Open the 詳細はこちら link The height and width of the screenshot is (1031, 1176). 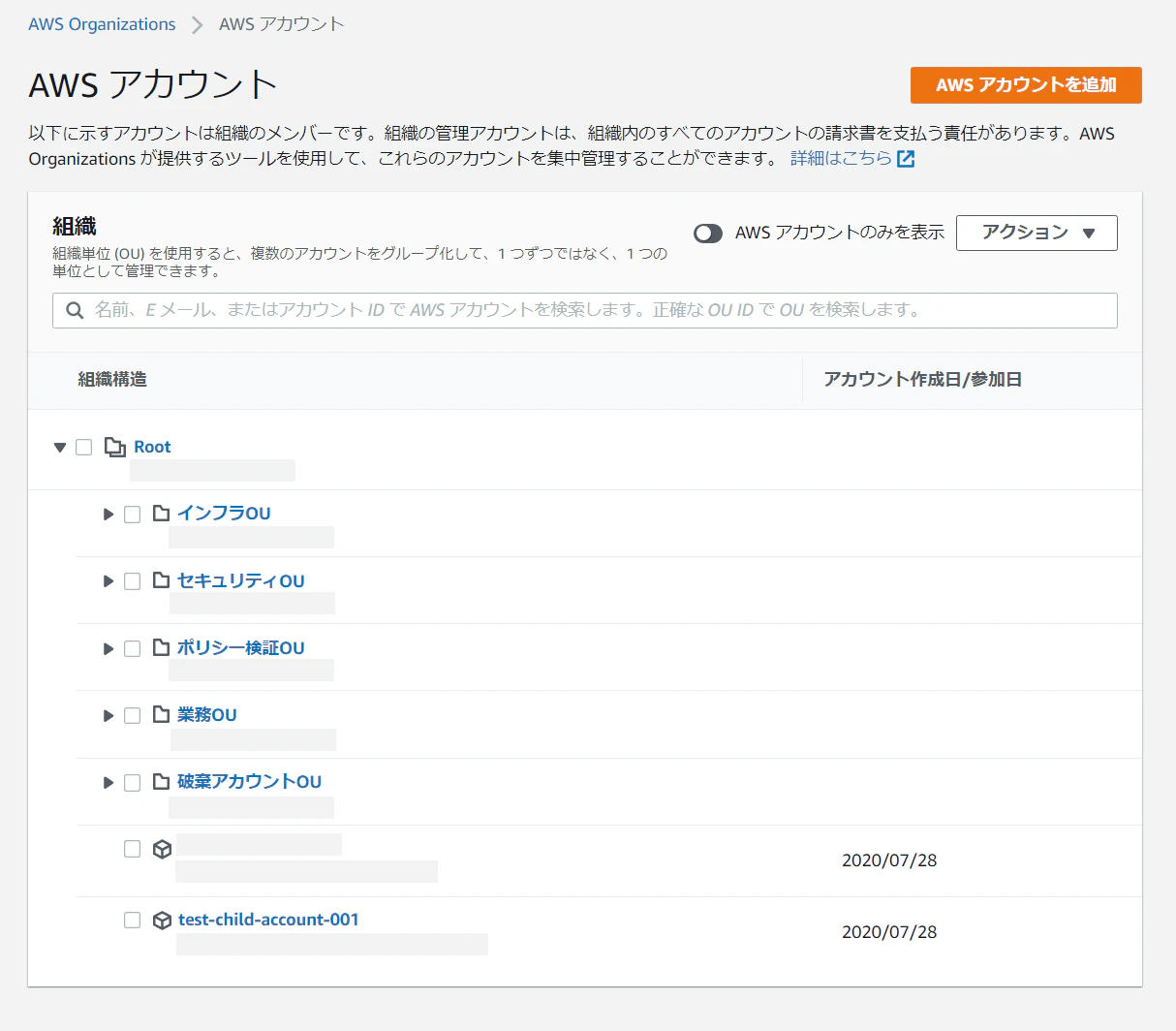click(841, 158)
